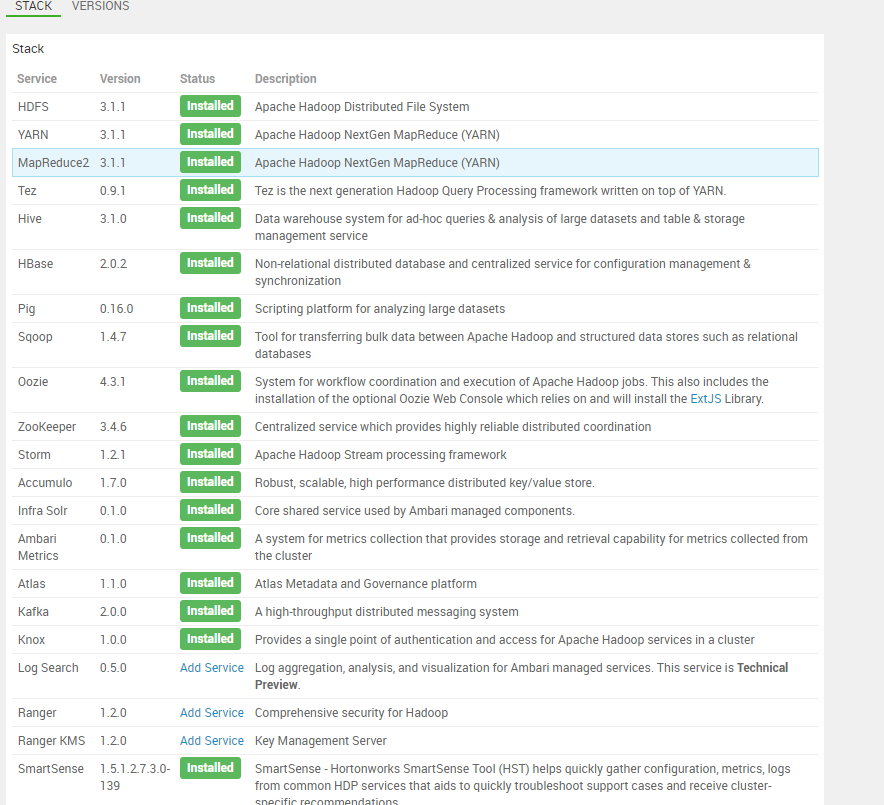The width and height of the screenshot is (884, 805).
Task: Click the Installed badge for Kafka
Action: (210, 610)
